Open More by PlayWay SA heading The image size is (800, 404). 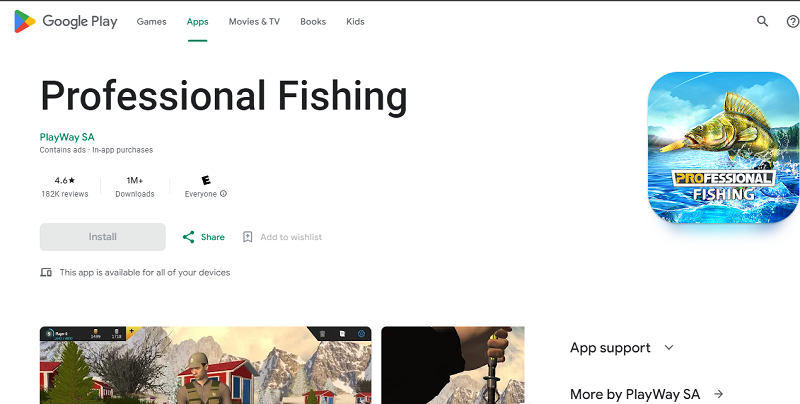(x=635, y=394)
